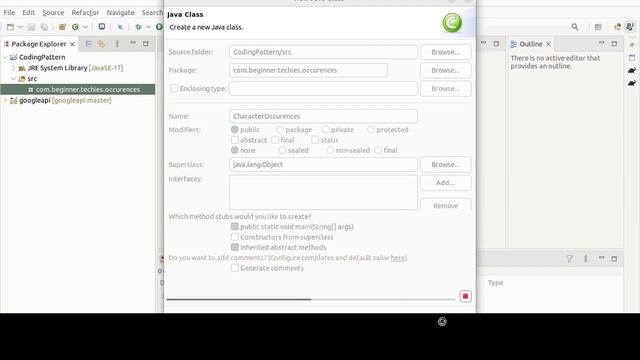
Task: Minimize the Package Explorer panel
Action: point(133,43)
